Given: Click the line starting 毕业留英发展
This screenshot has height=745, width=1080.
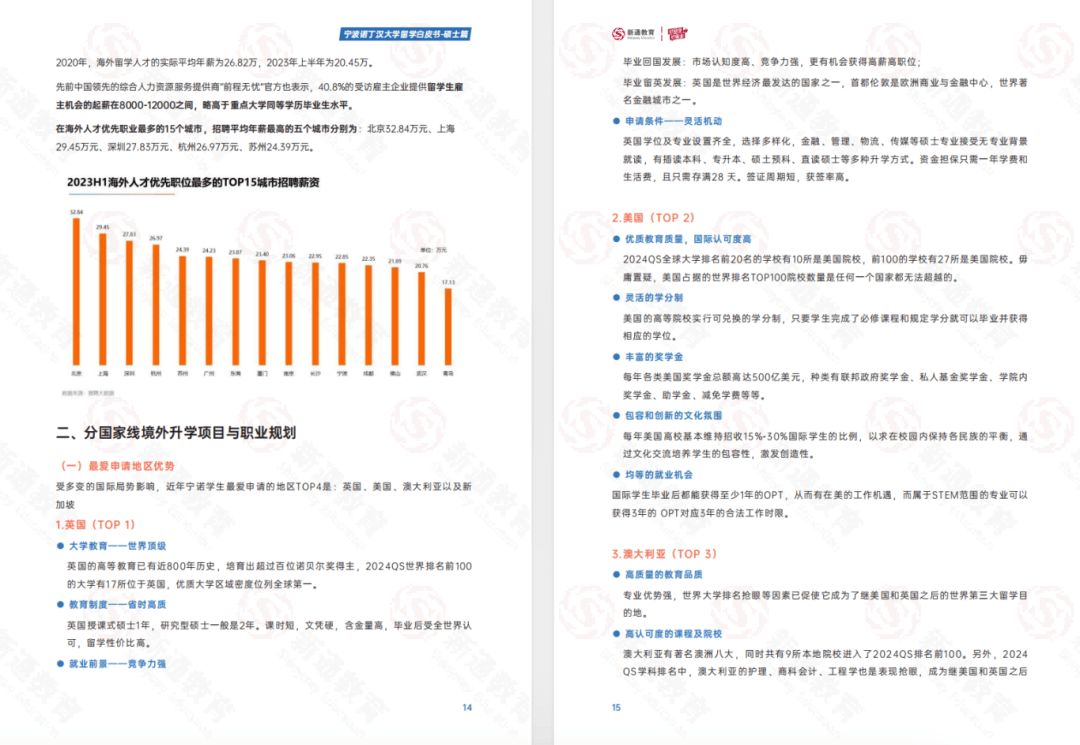Looking at the screenshot, I should [825, 91].
